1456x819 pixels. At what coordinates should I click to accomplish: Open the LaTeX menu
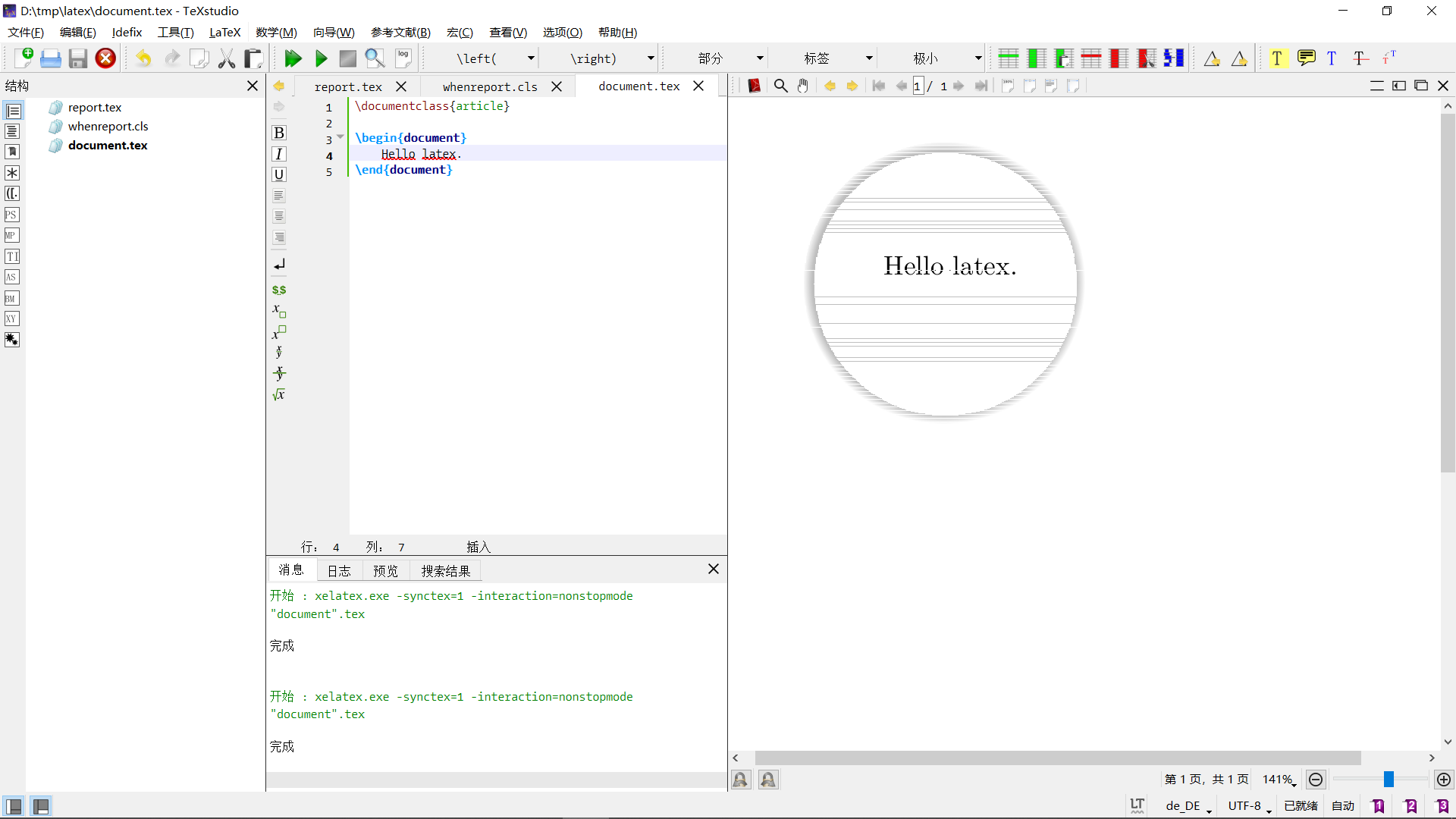coord(224,32)
